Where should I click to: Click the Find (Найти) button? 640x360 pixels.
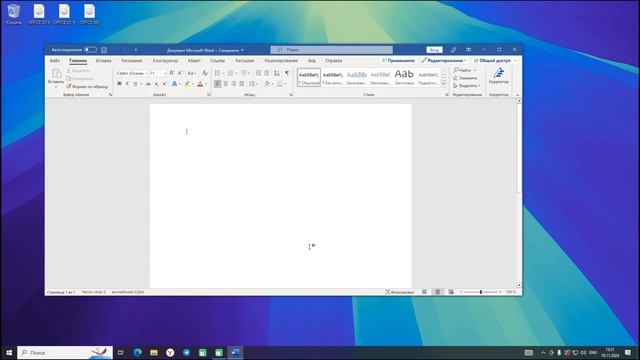(463, 70)
